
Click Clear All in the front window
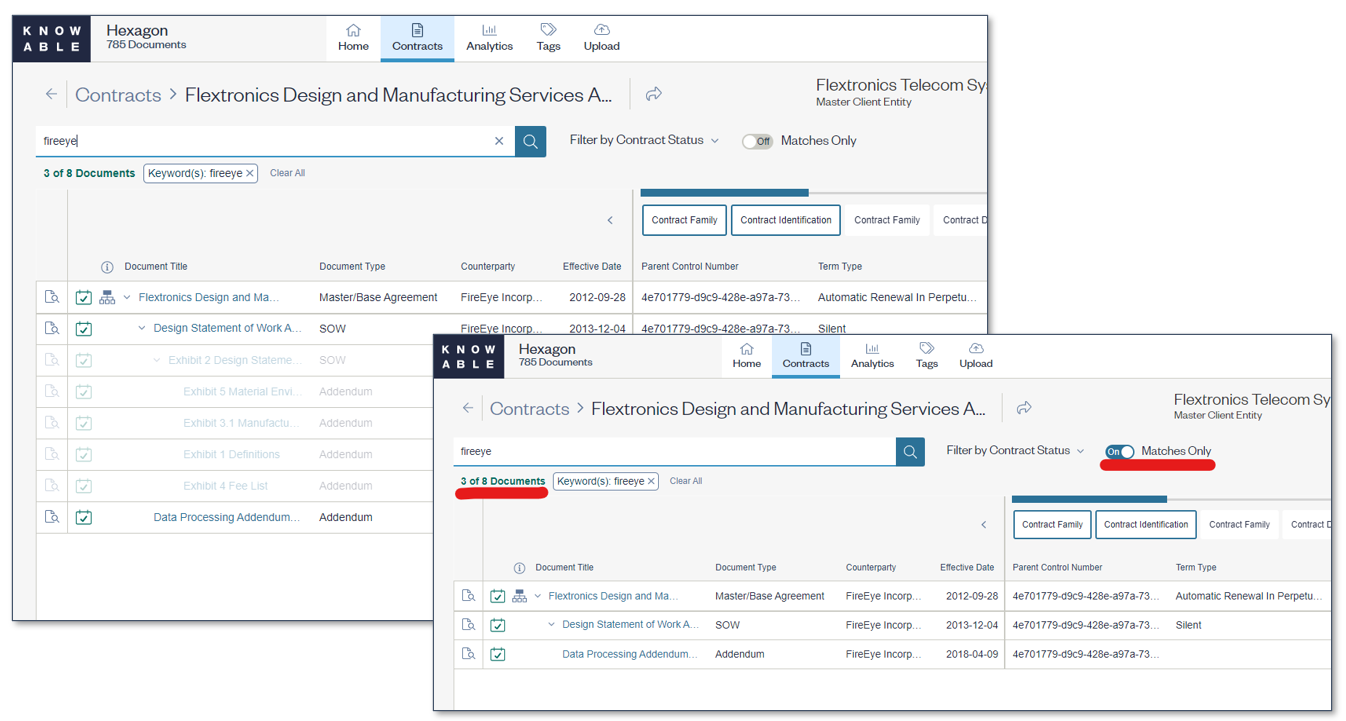point(686,481)
